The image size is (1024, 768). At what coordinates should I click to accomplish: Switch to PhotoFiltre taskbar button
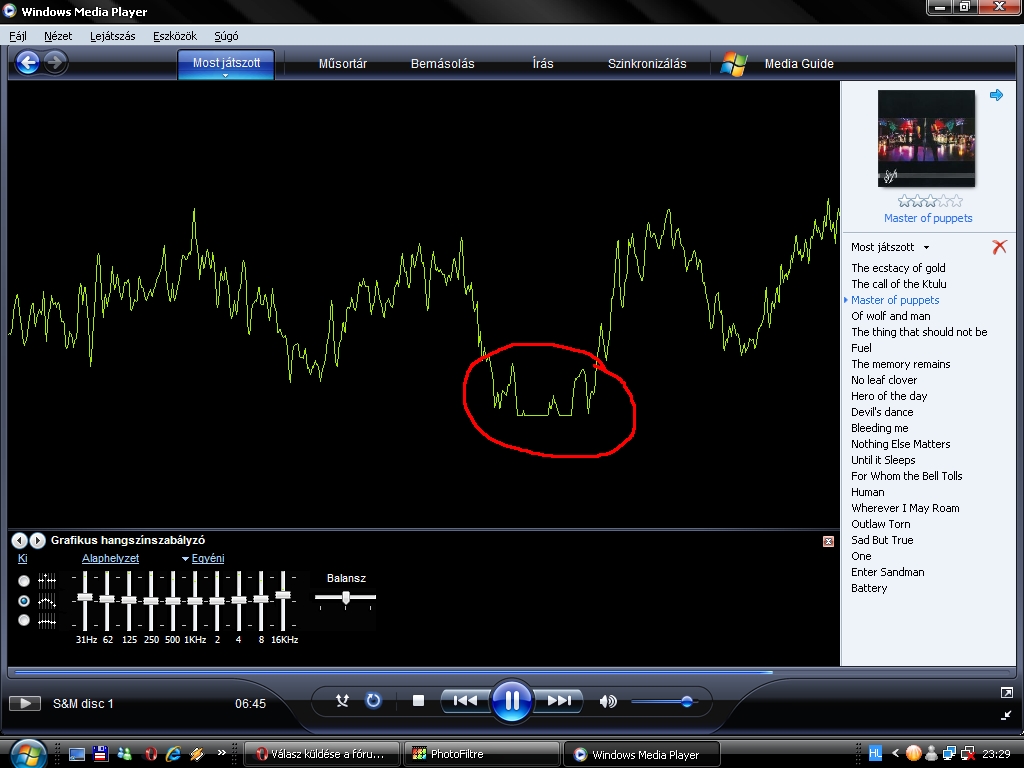click(x=481, y=754)
